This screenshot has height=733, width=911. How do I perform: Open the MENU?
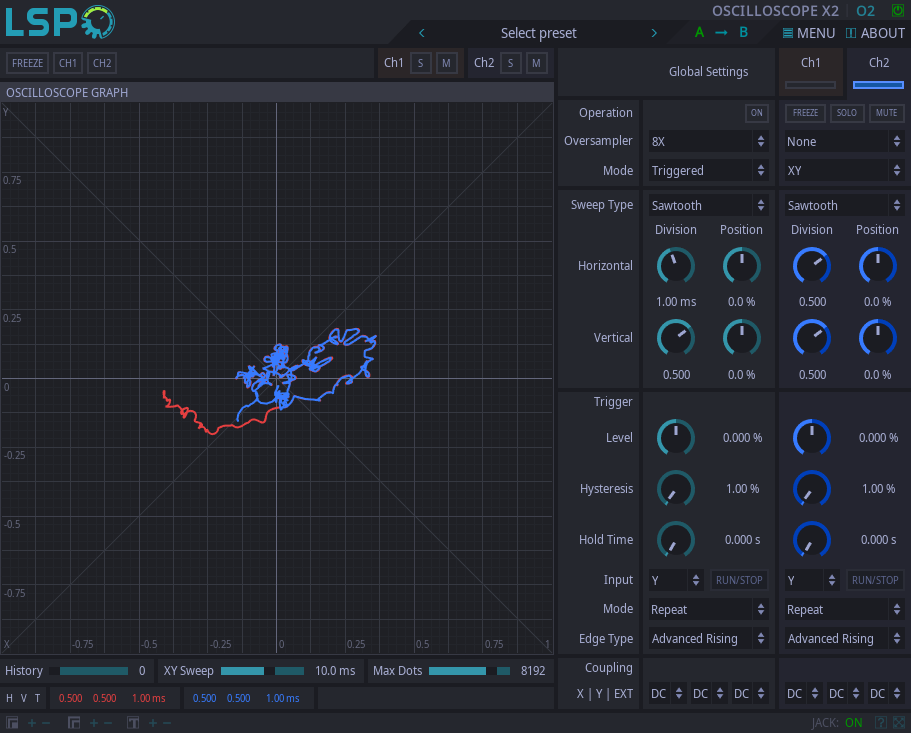click(x=809, y=33)
